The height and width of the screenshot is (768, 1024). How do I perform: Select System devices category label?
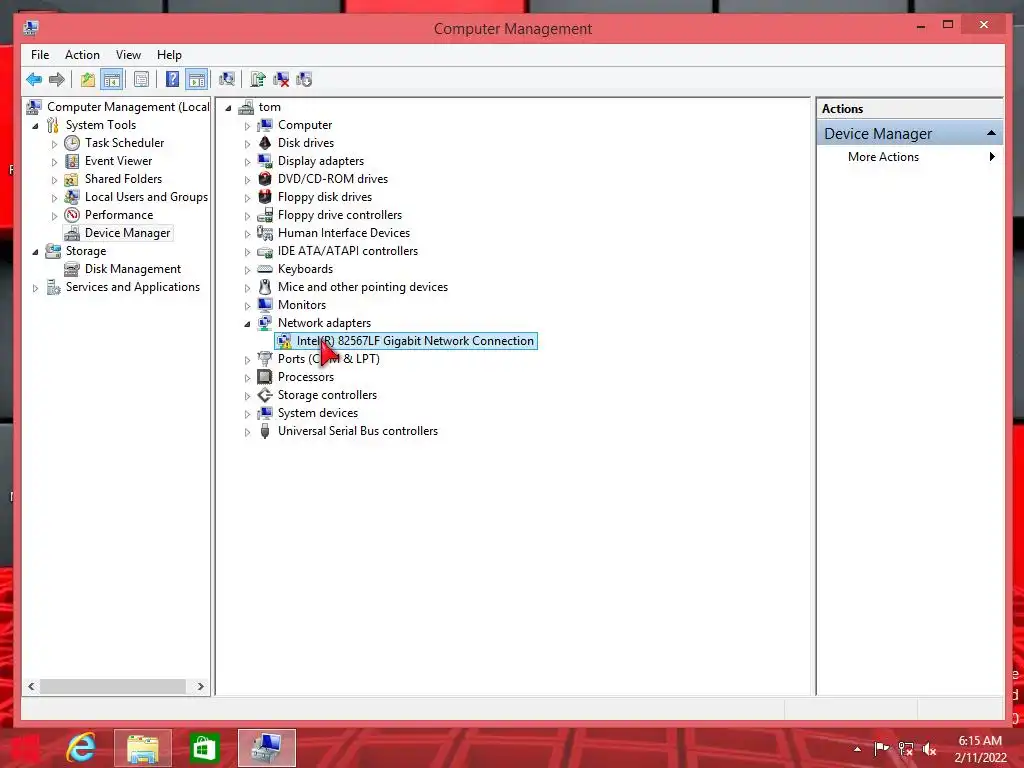[x=317, y=413]
